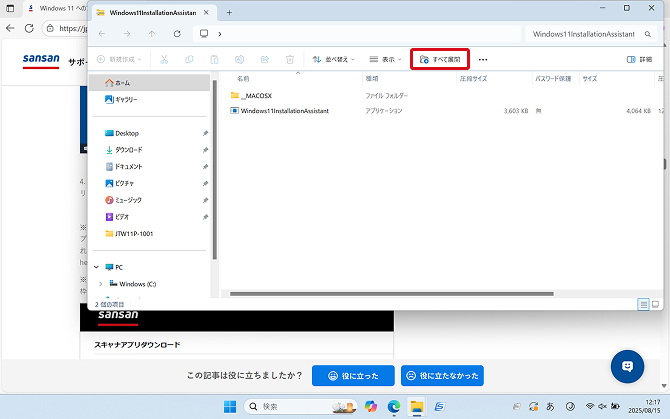Open ミュージック folder in sidebar
670x419 pixels.
click(130, 200)
